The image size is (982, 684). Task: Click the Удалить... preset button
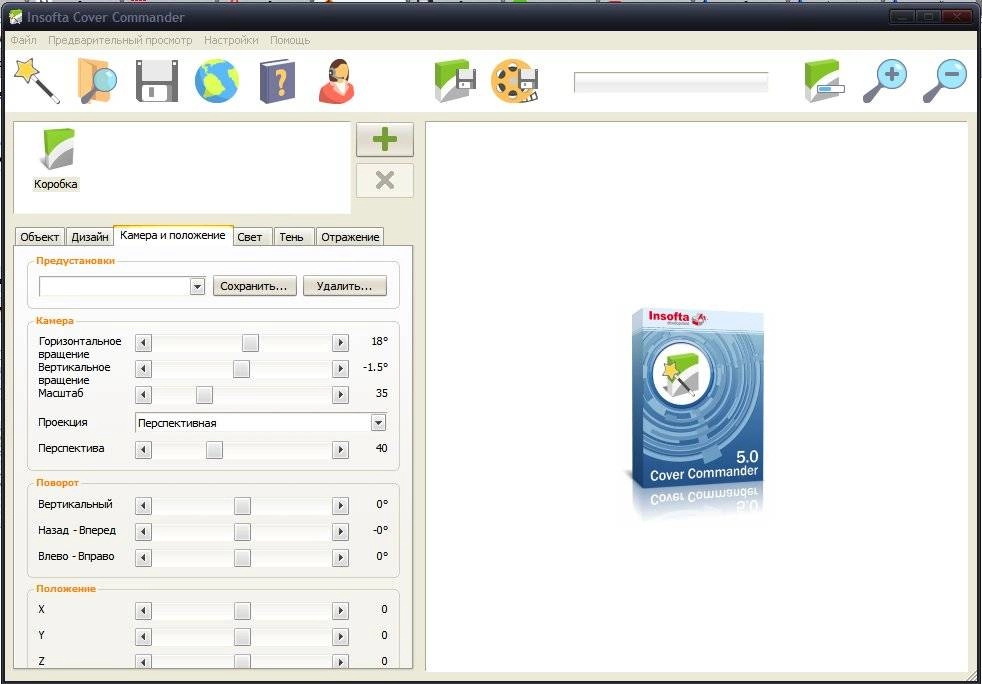[x=344, y=286]
